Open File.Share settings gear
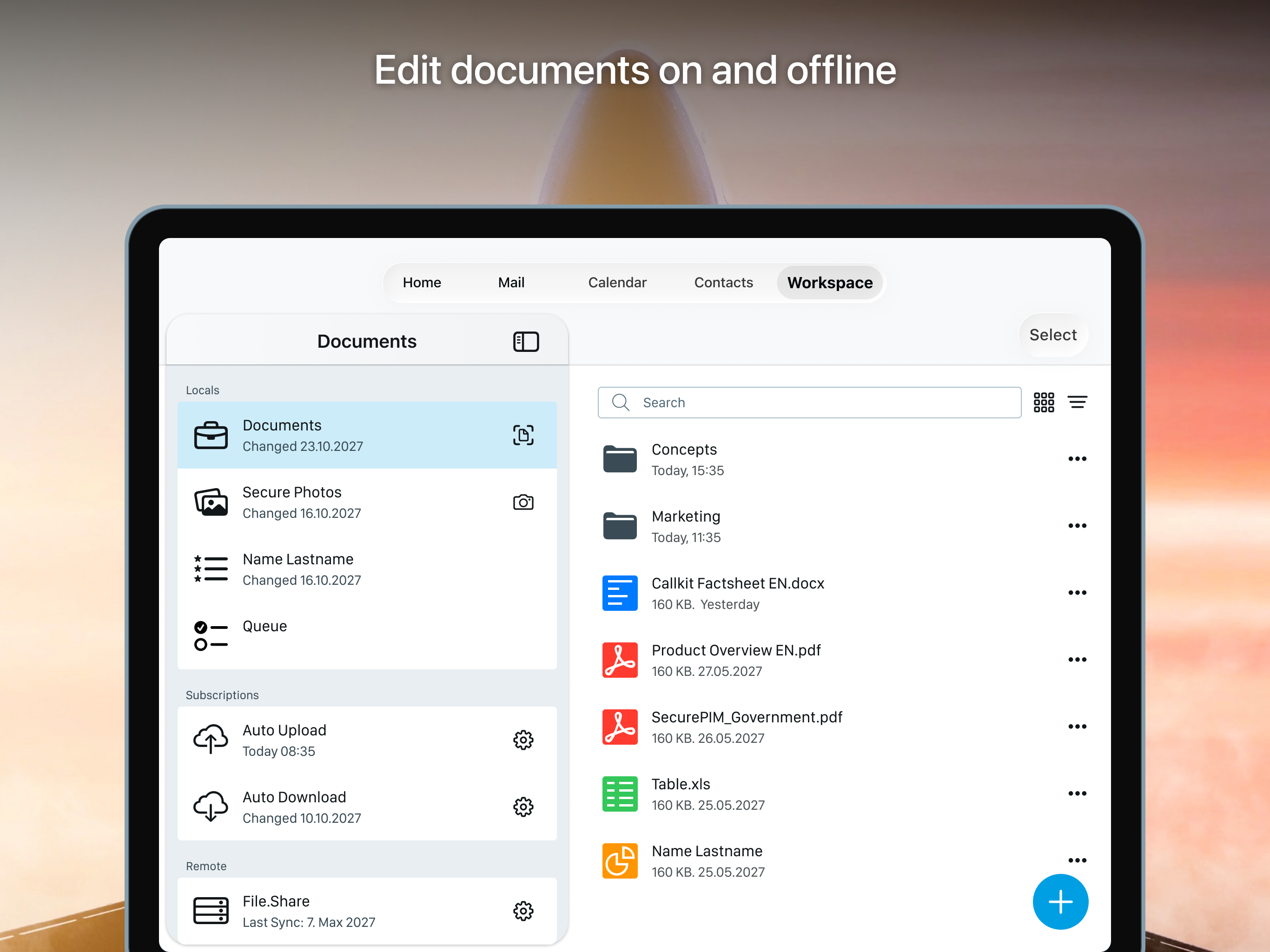 [523, 911]
